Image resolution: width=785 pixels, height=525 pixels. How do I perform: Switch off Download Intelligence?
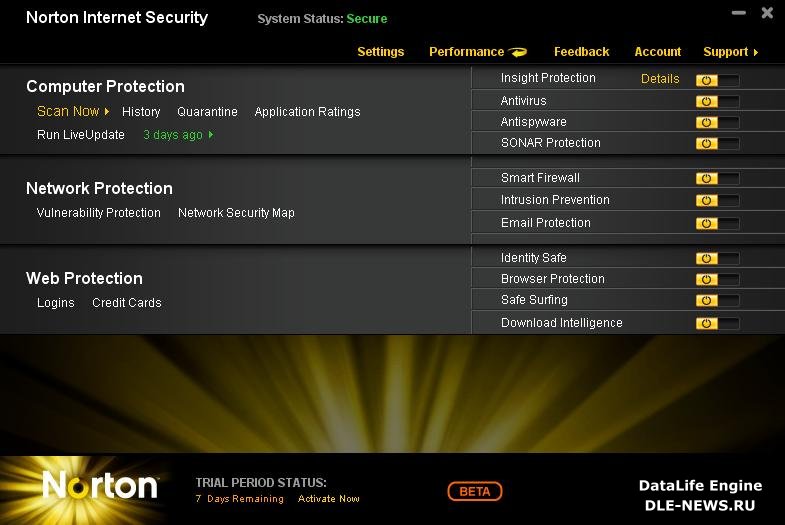click(717, 323)
